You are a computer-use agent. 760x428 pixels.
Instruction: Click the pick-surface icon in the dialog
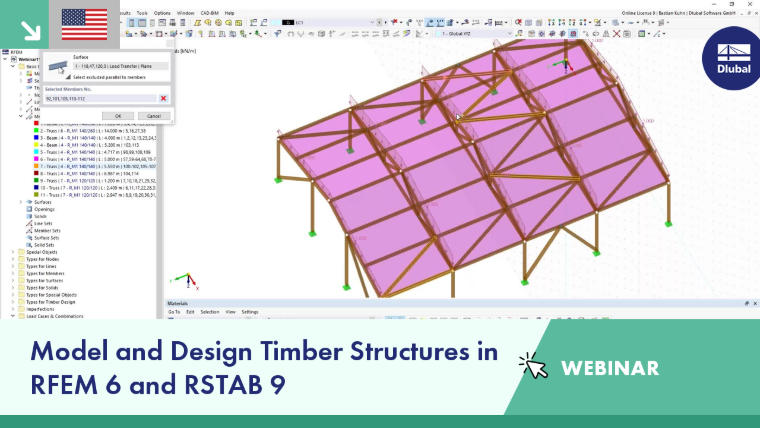click(58, 66)
